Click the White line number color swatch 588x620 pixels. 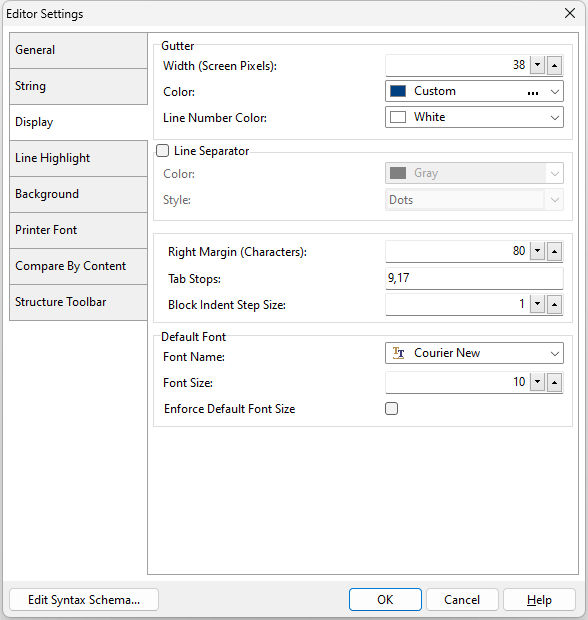(x=398, y=117)
